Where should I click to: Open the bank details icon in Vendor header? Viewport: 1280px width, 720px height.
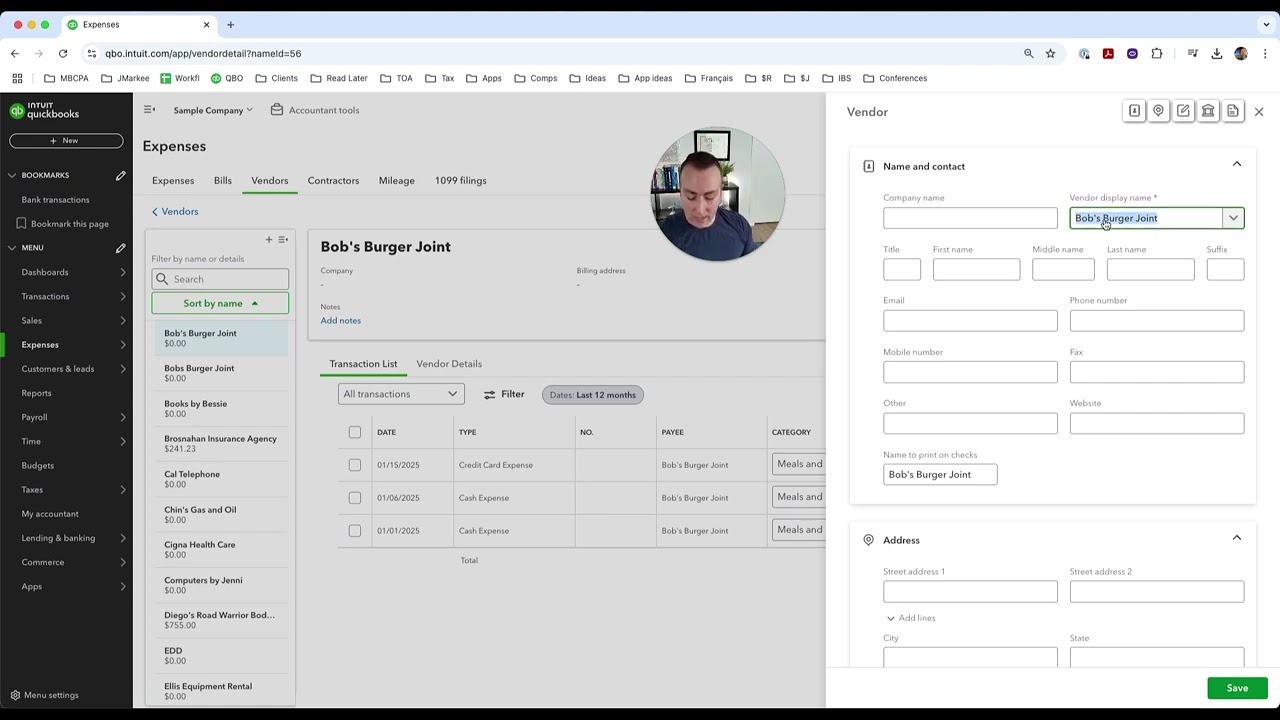pos(1208,111)
